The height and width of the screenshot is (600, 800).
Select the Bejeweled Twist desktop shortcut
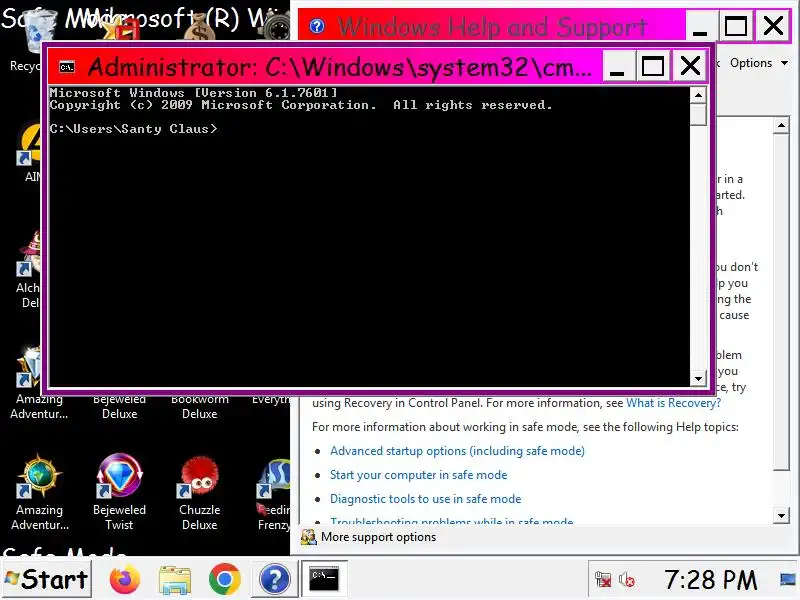(x=119, y=492)
